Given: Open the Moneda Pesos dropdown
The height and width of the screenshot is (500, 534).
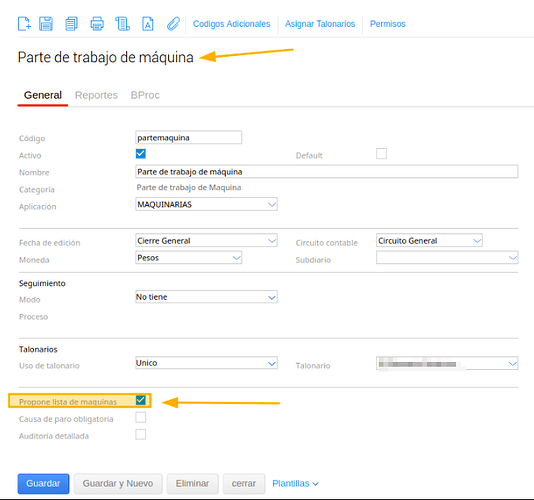Looking at the screenshot, I should (188, 257).
